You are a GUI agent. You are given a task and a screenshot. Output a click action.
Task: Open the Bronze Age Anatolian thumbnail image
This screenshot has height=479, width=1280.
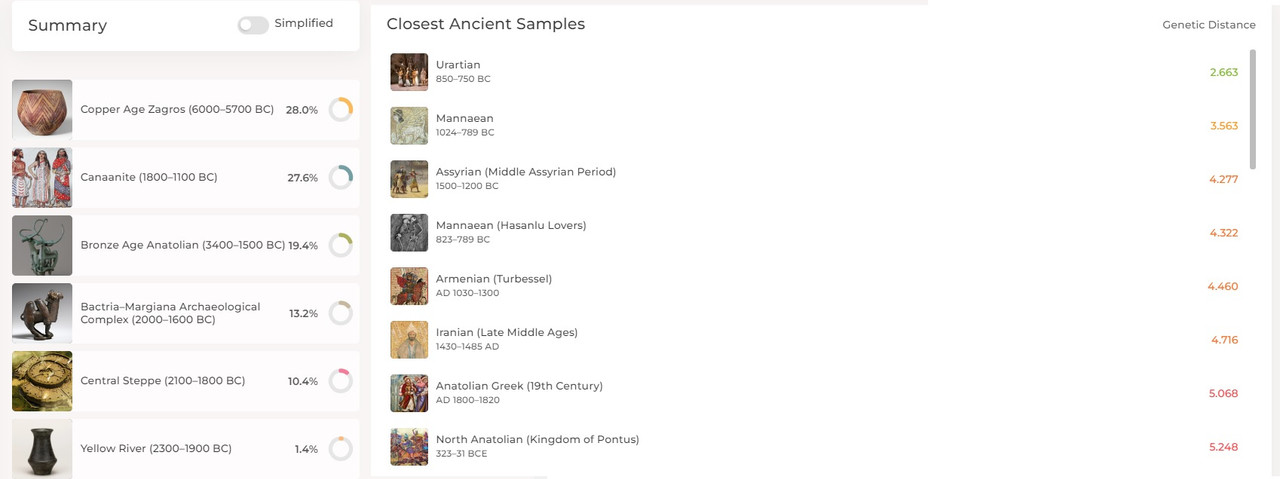tap(42, 245)
